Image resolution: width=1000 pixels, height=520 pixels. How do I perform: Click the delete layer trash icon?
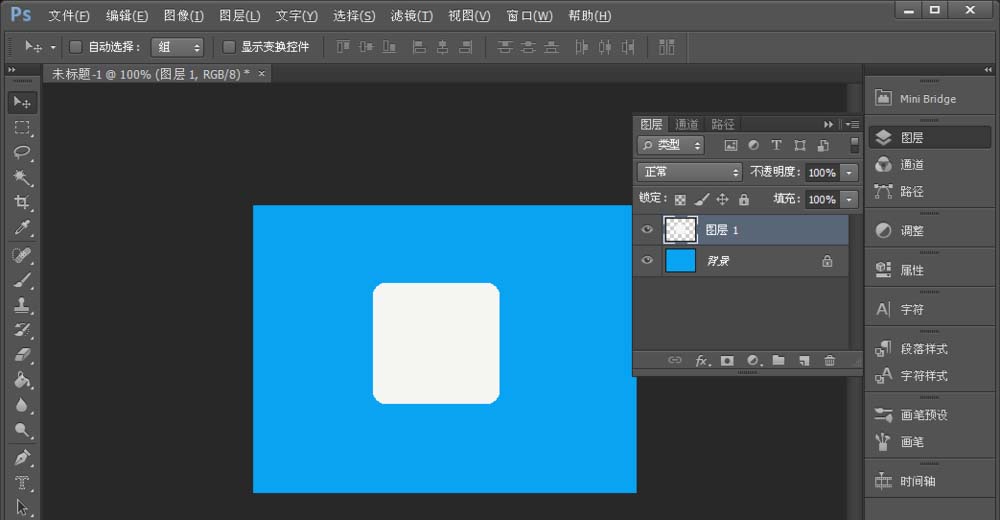click(829, 360)
